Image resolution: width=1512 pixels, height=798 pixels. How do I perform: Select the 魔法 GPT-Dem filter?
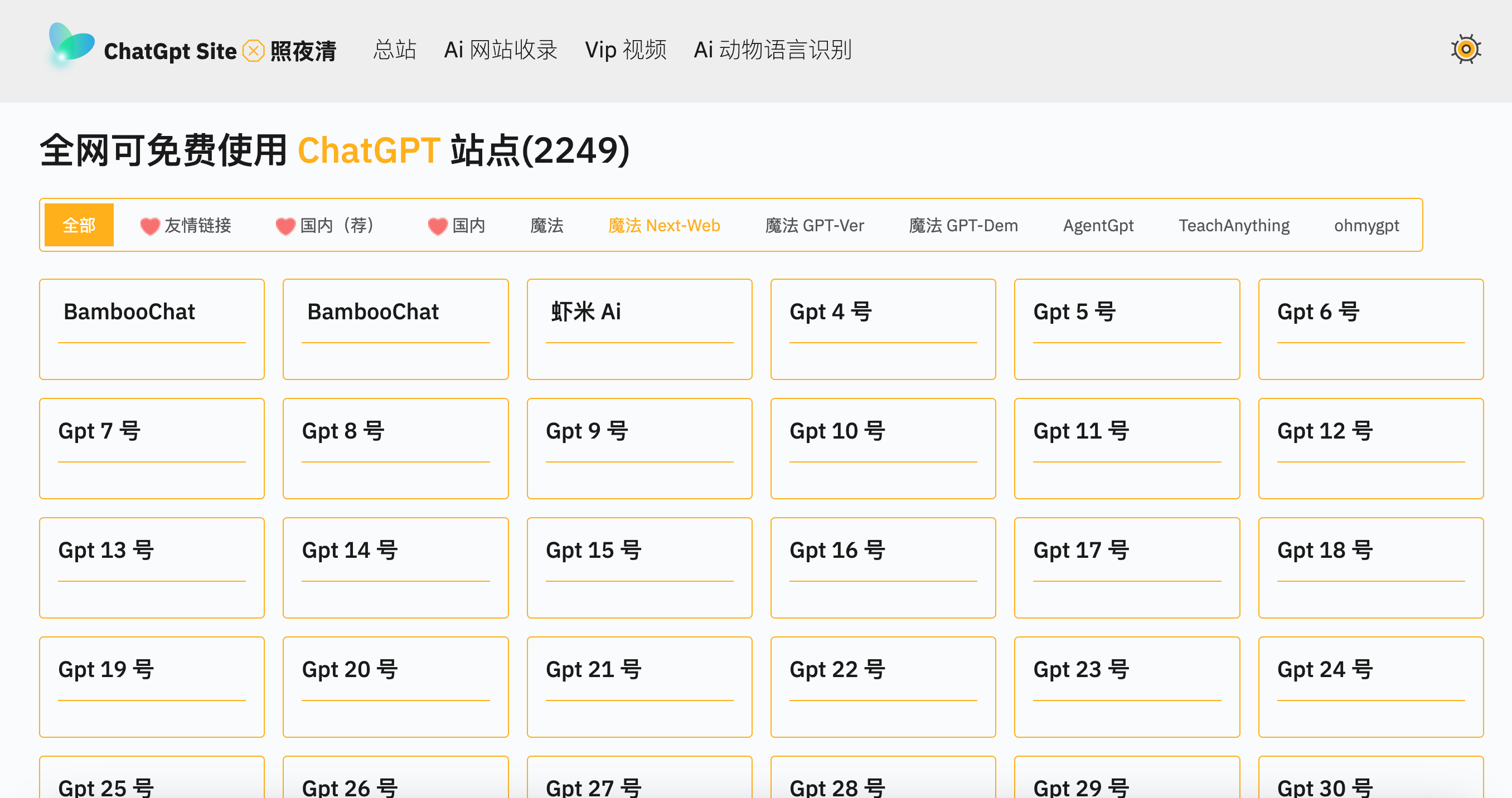pos(963,225)
